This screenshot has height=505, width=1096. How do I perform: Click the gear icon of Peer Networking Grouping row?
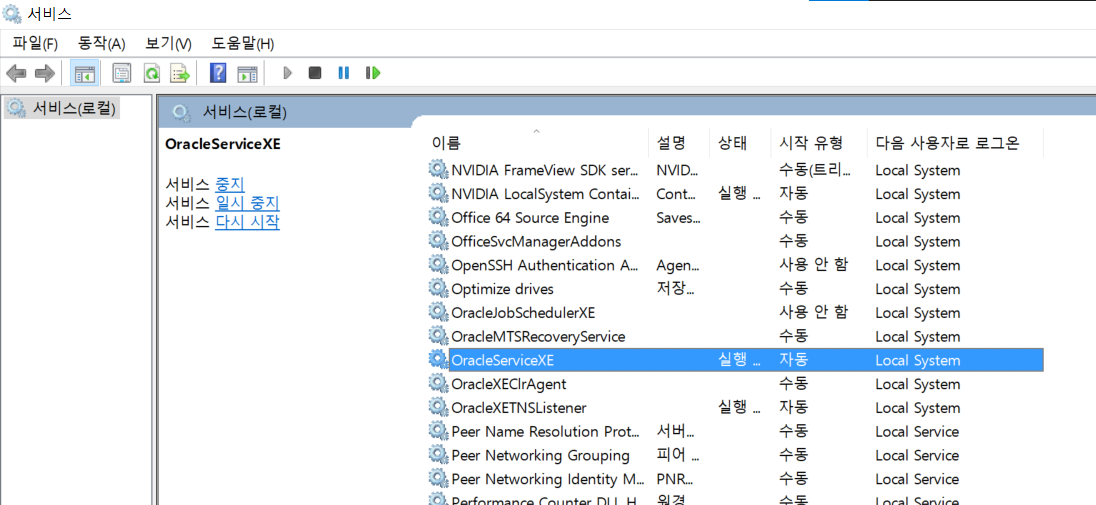pyautogui.click(x=438, y=455)
